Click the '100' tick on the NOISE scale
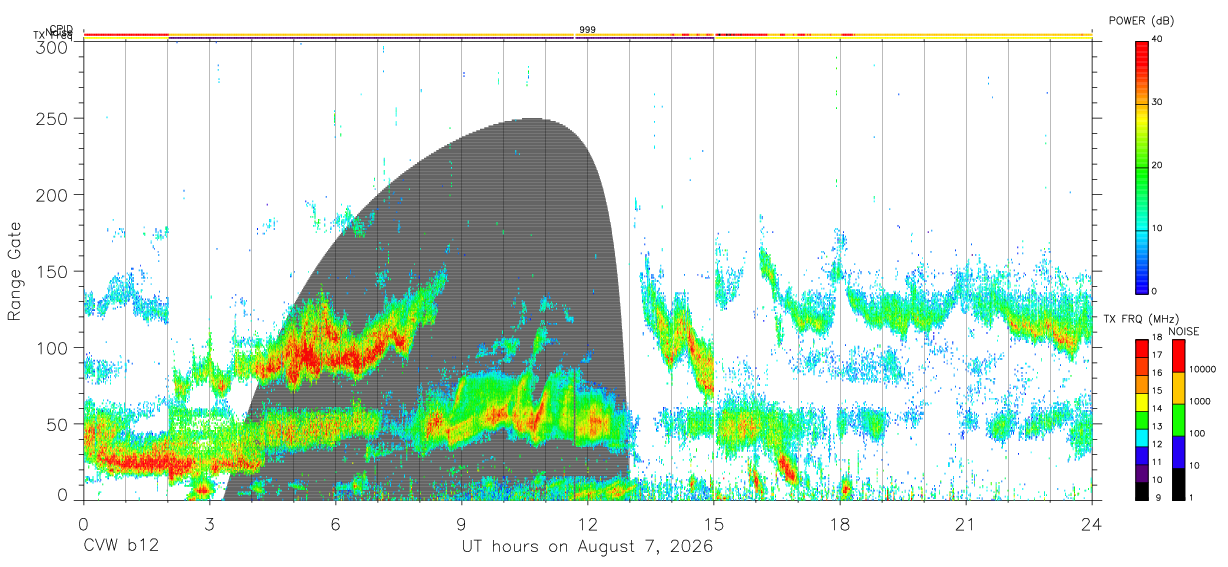The image size is (1228, 567). (1197, 433)
